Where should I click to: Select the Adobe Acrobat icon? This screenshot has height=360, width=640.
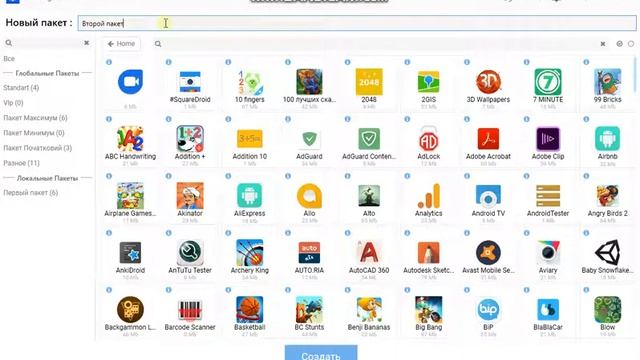pos(488,139)
